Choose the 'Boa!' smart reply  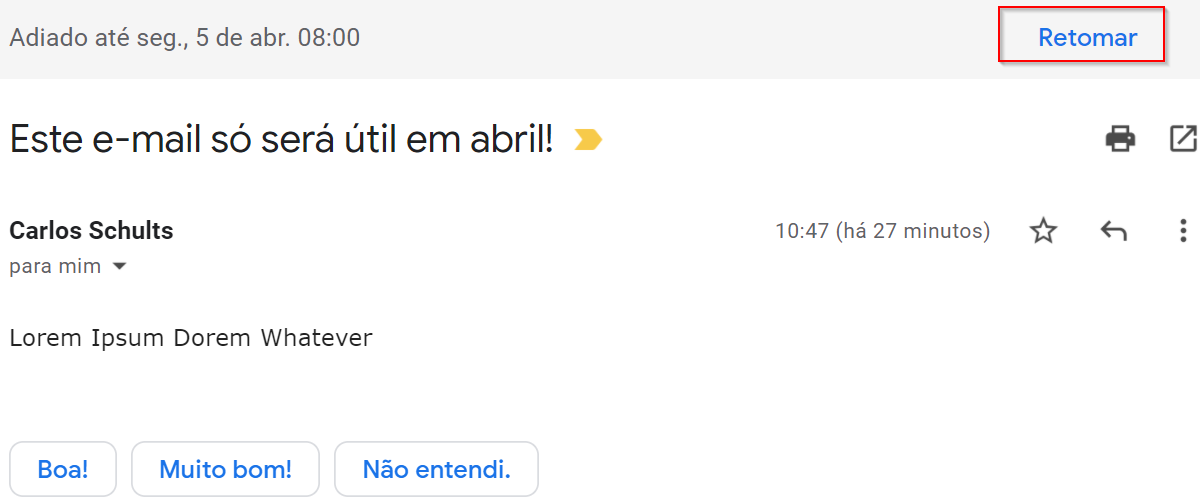tap(63, 469)
